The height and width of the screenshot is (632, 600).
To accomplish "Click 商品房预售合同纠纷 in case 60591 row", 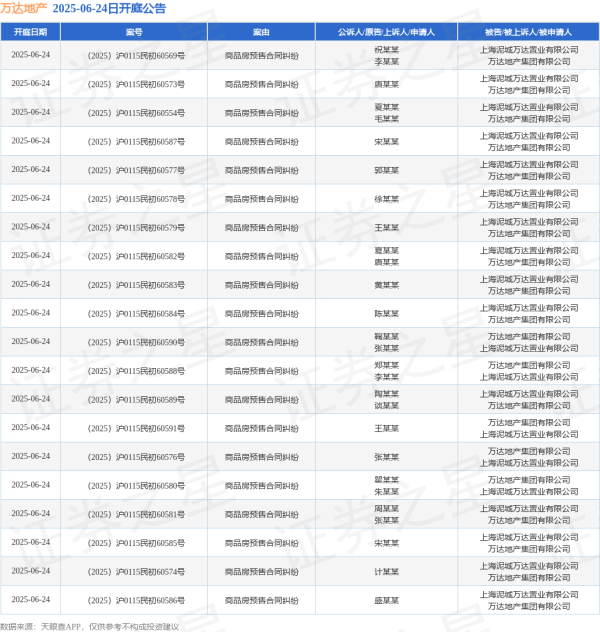I will [262, 428].
